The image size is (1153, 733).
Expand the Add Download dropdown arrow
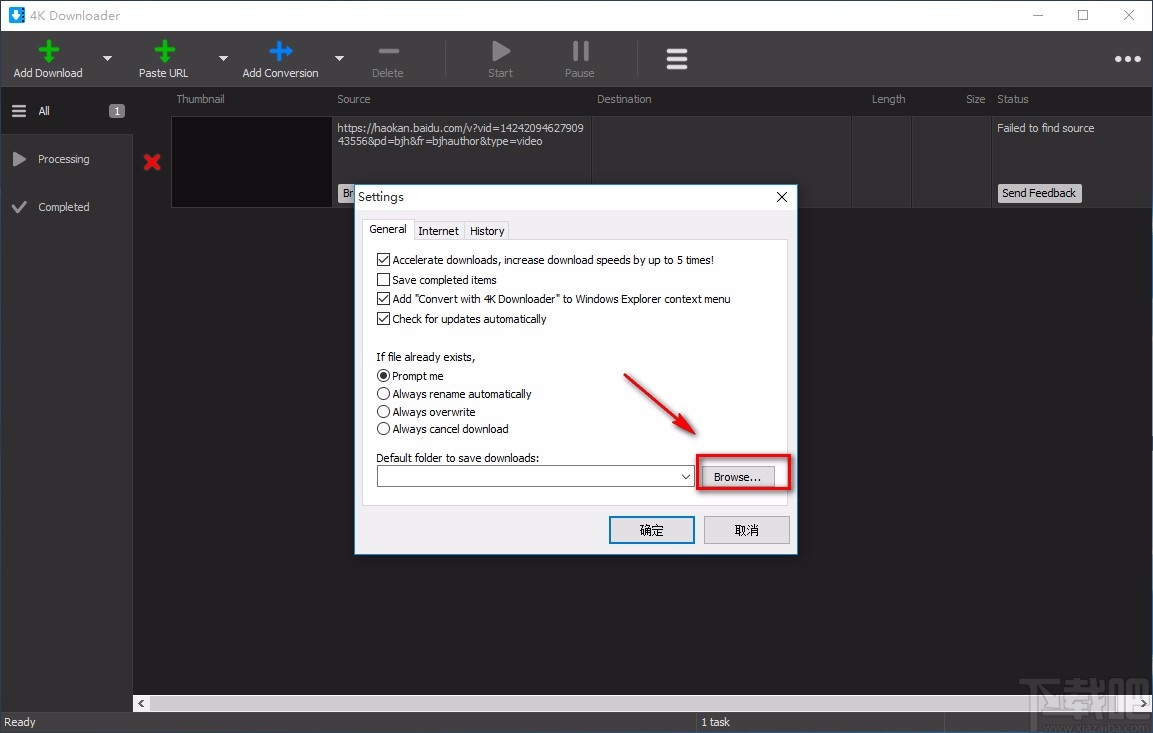(x=107, y=58)
